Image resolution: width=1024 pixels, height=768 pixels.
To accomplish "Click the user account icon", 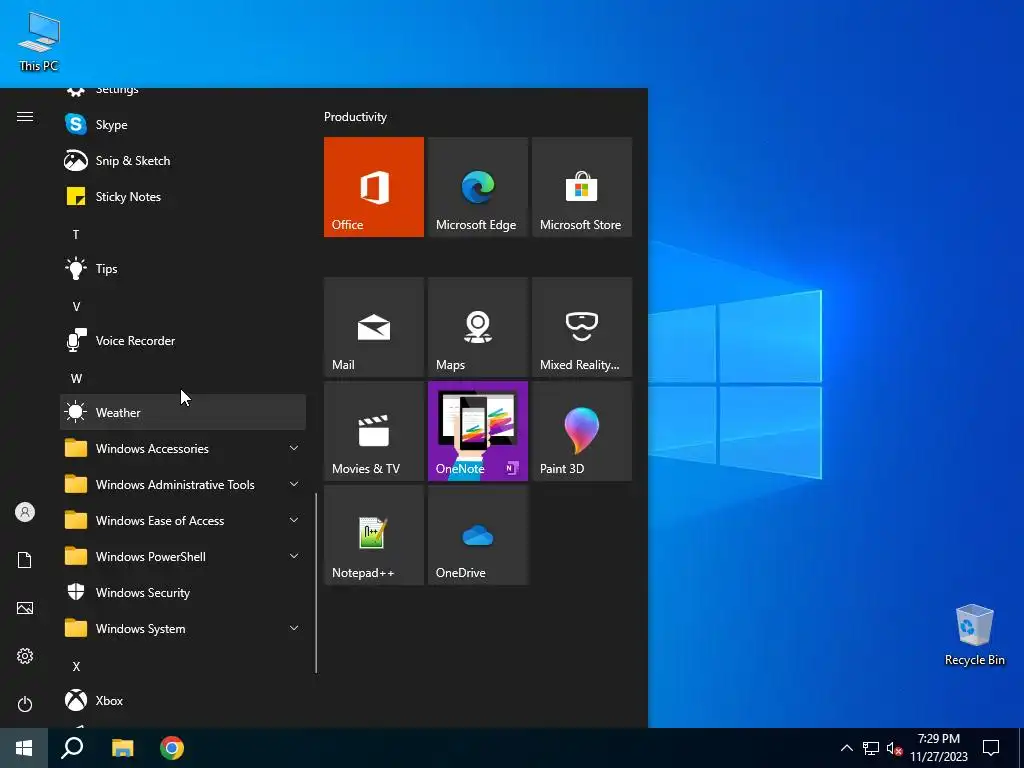I will pyautogui.click(x=25, y=512).
